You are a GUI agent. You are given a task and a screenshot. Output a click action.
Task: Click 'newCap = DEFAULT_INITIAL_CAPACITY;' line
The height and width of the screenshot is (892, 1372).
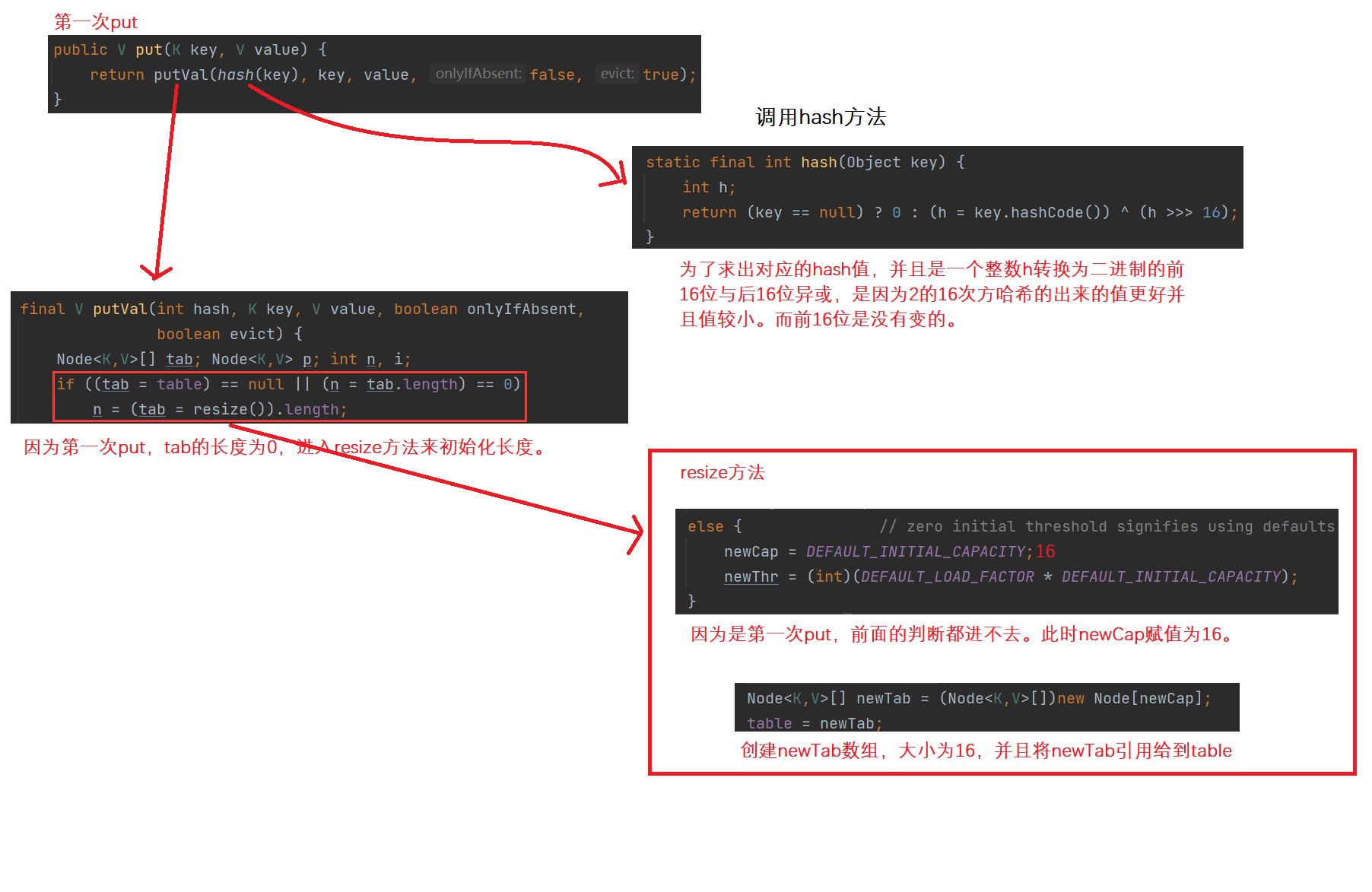coord(878,551)
